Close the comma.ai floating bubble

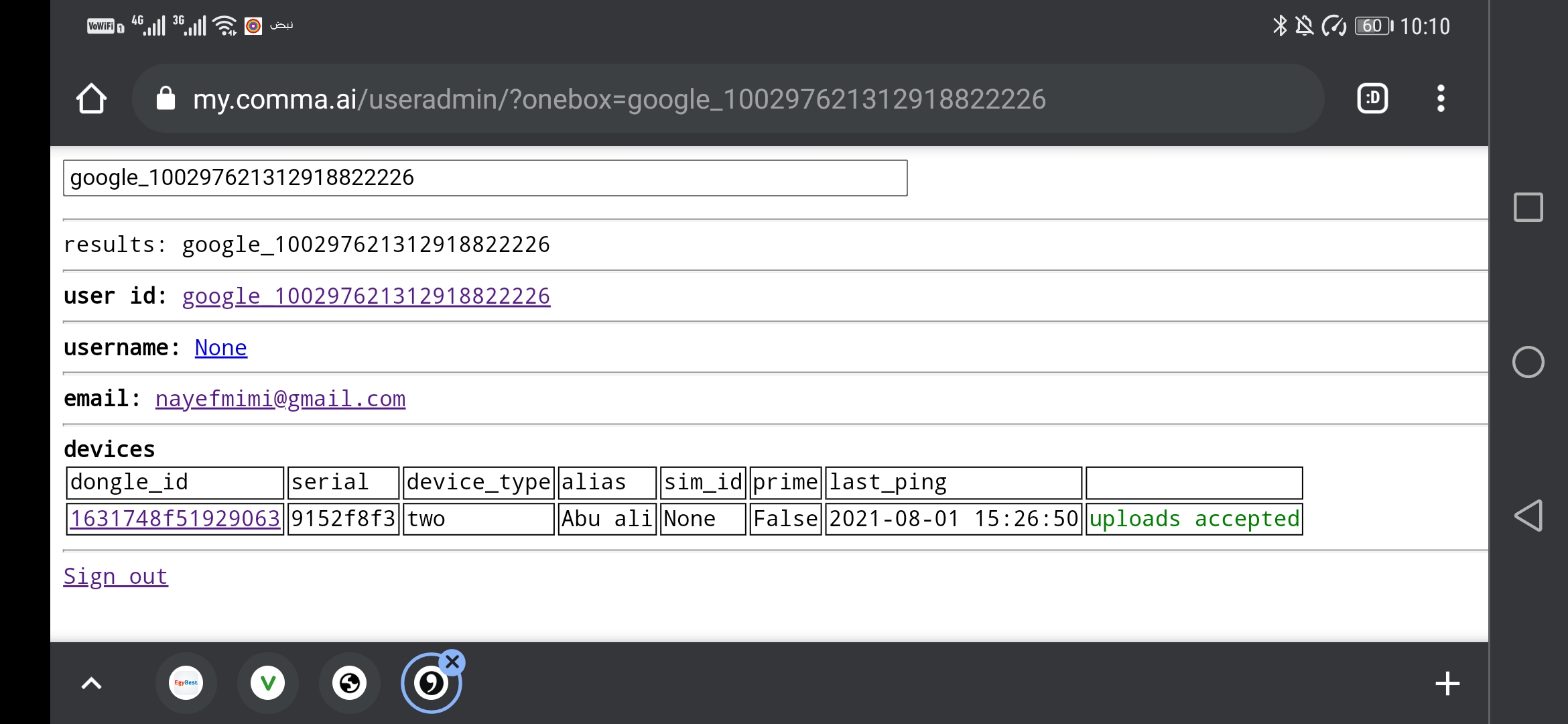coord(454,661)
